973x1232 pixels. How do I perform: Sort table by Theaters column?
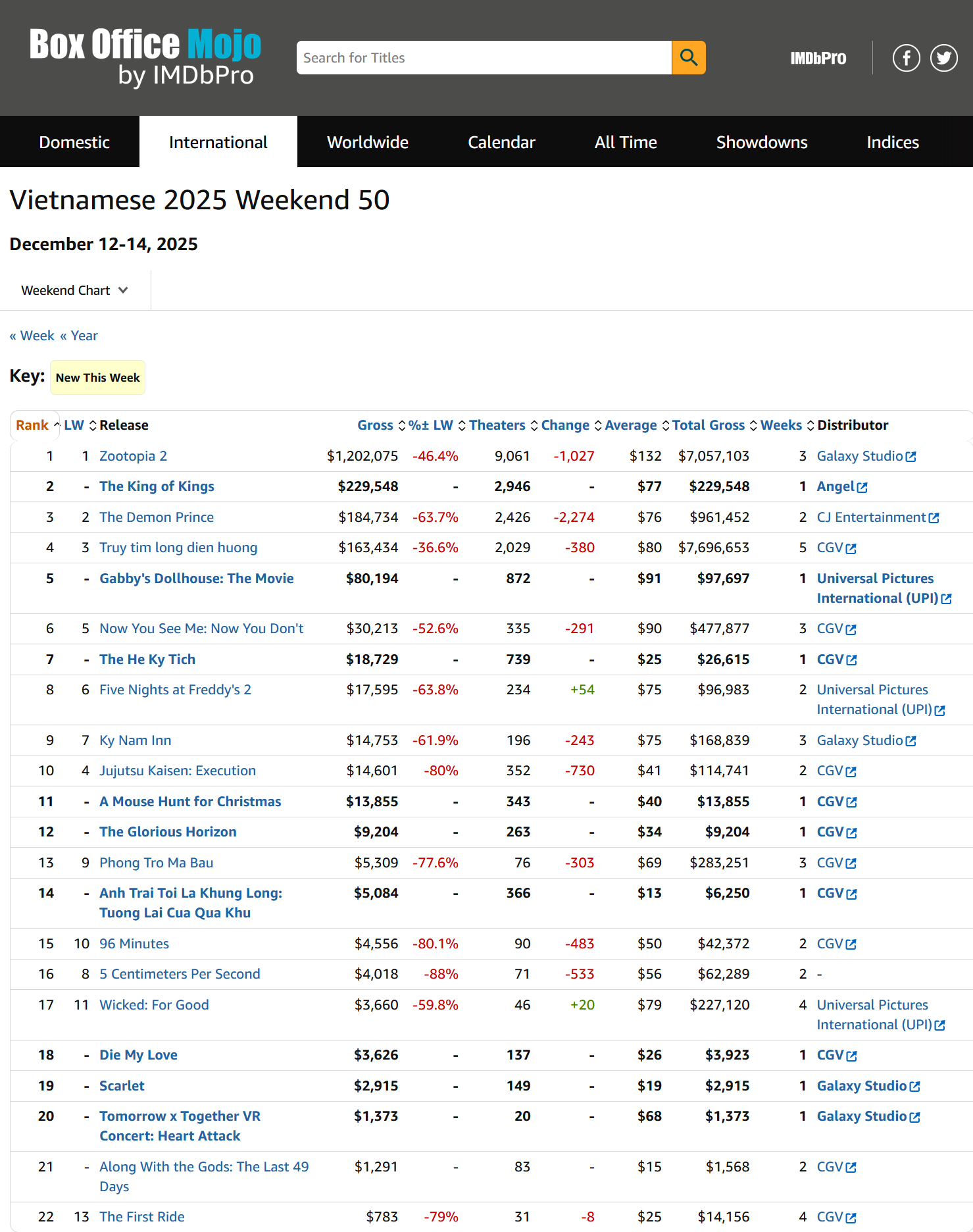coord(497,425)
